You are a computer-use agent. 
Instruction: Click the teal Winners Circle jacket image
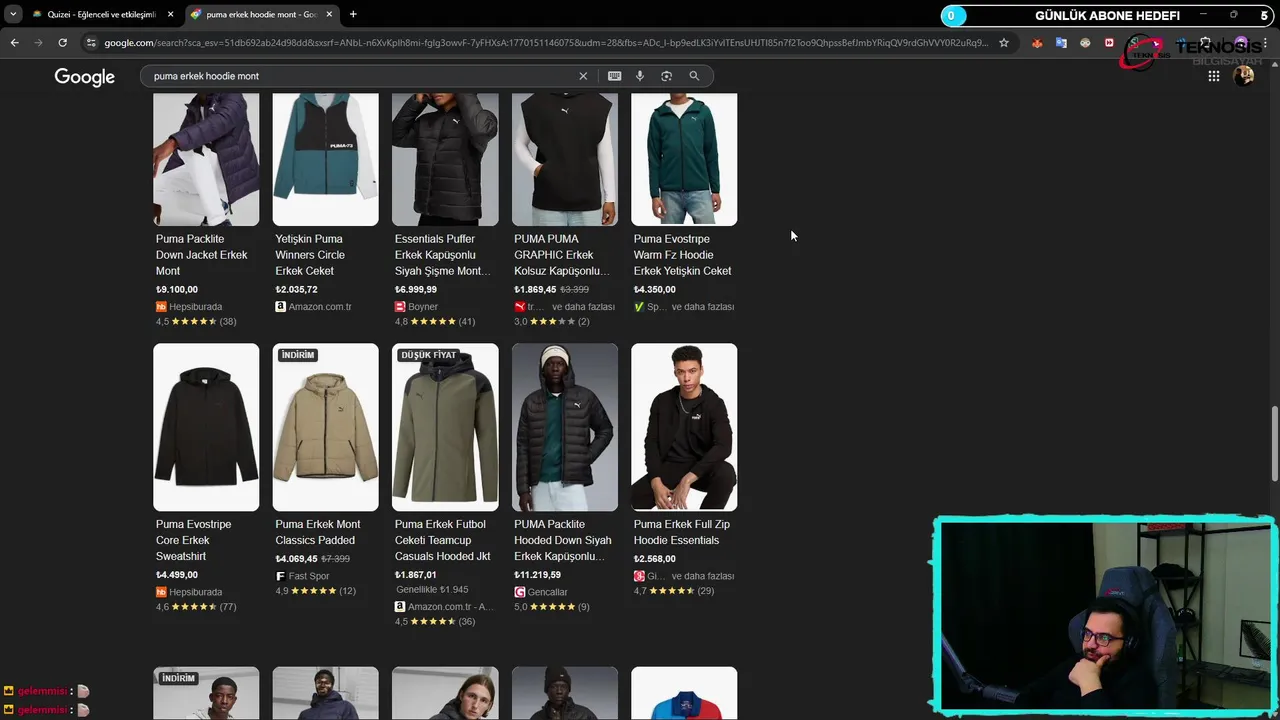[x=326, y=159]
